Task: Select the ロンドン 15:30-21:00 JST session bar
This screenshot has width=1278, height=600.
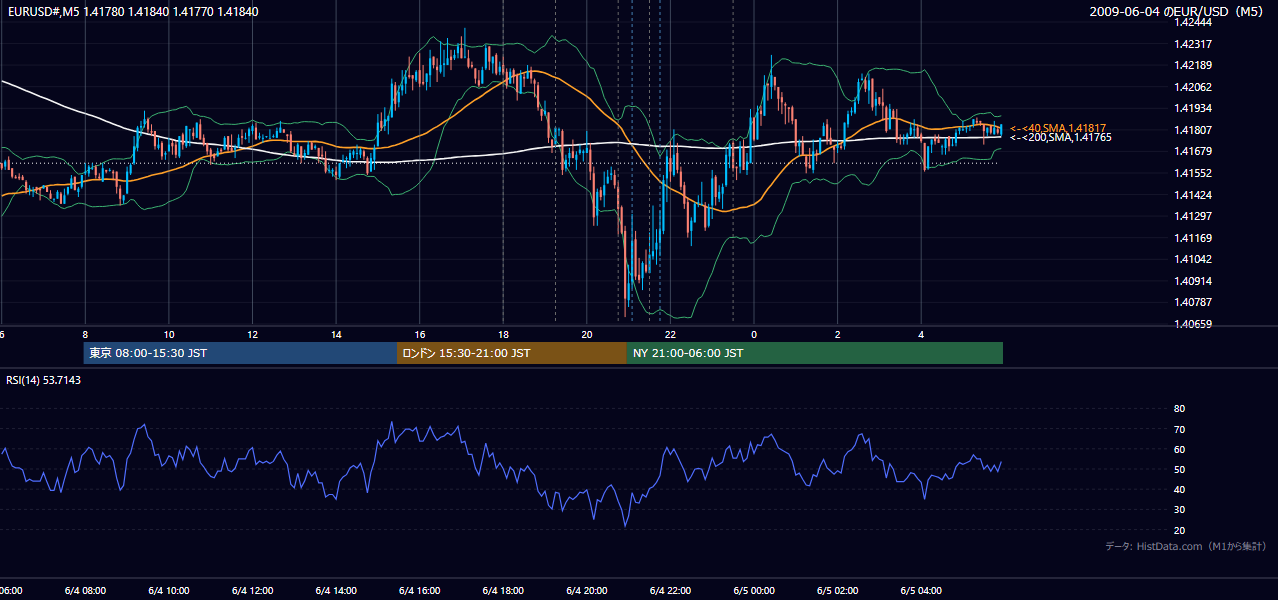Action: [x=512, y=353]
